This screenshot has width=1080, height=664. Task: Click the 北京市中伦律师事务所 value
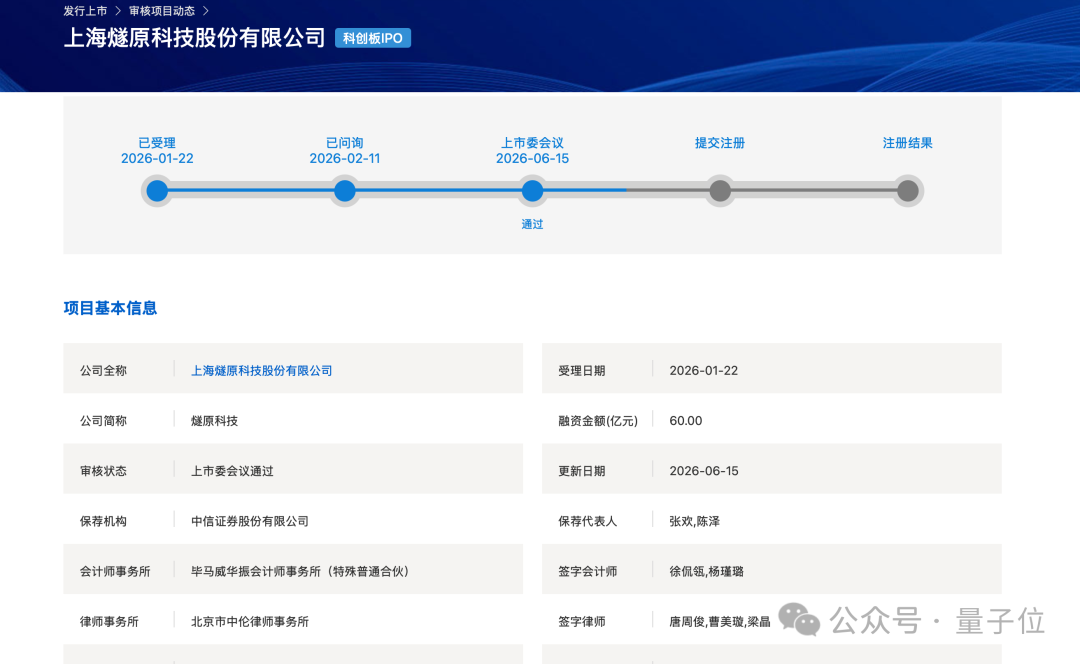(250, 622)
